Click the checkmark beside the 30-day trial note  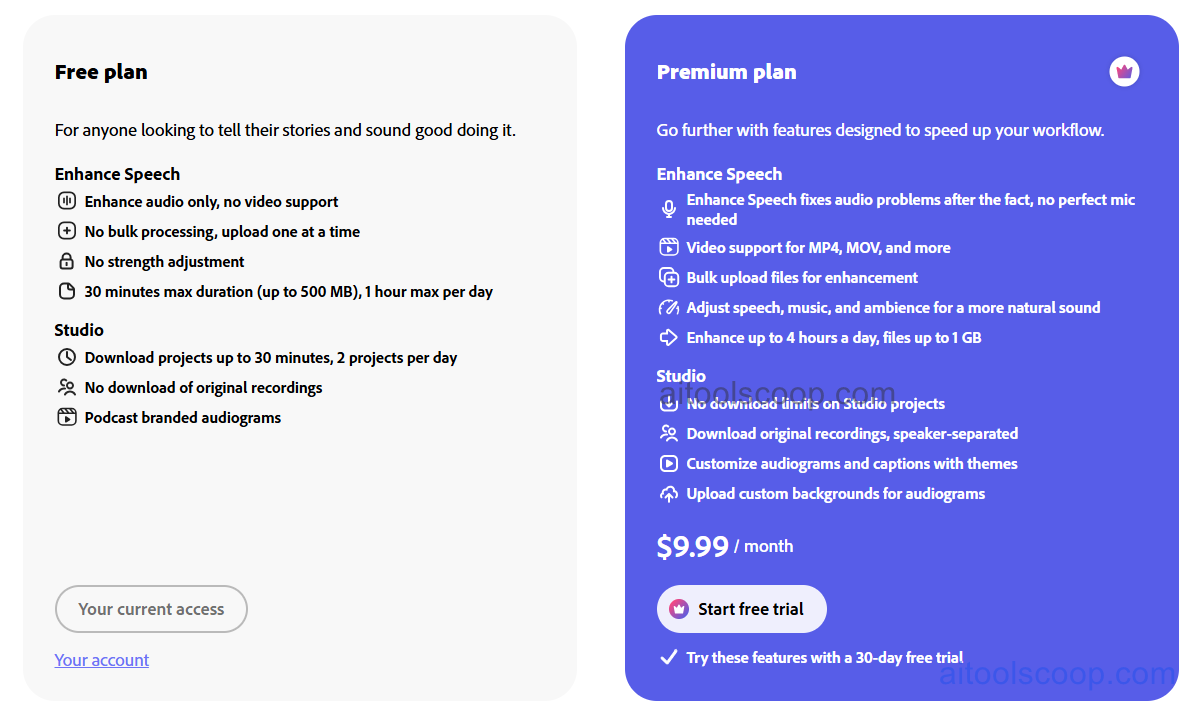coord(668,657)
